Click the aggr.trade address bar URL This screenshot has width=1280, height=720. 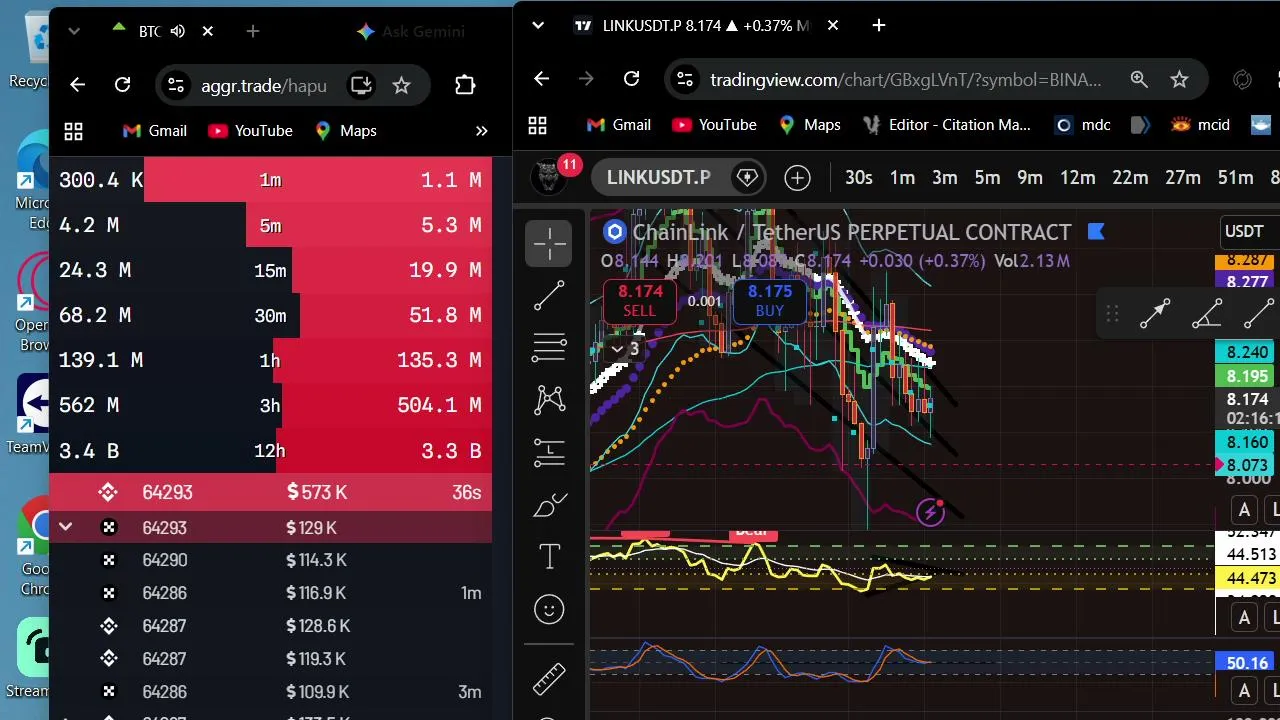click(x=264, y=85)
